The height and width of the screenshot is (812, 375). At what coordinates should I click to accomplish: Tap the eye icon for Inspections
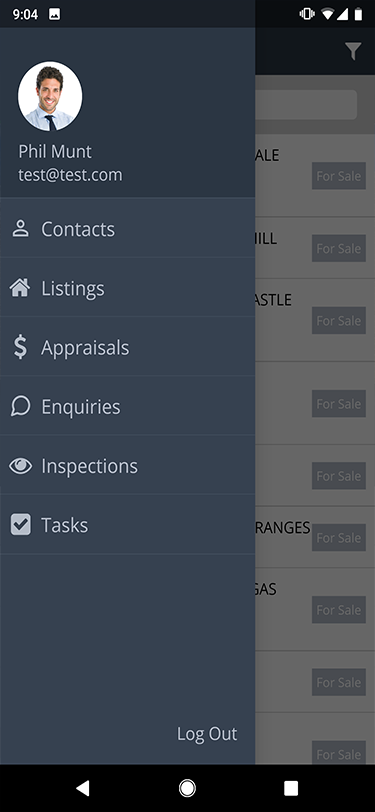pyautogui.click(x=20, y=466)
